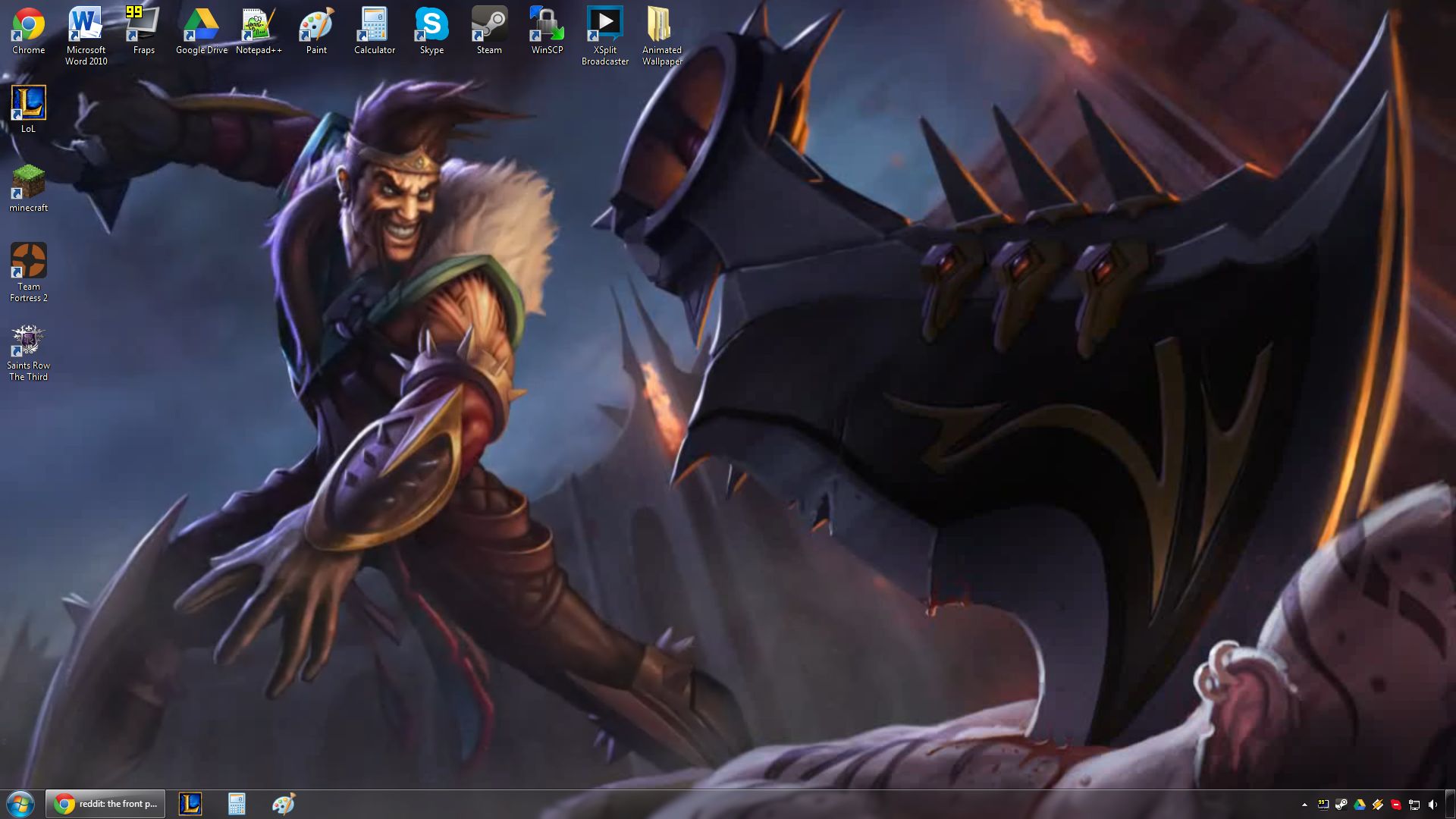Select the XSplit Broadcaster desktop icon
The image size is (1456, 819).
tap(604, 36)
